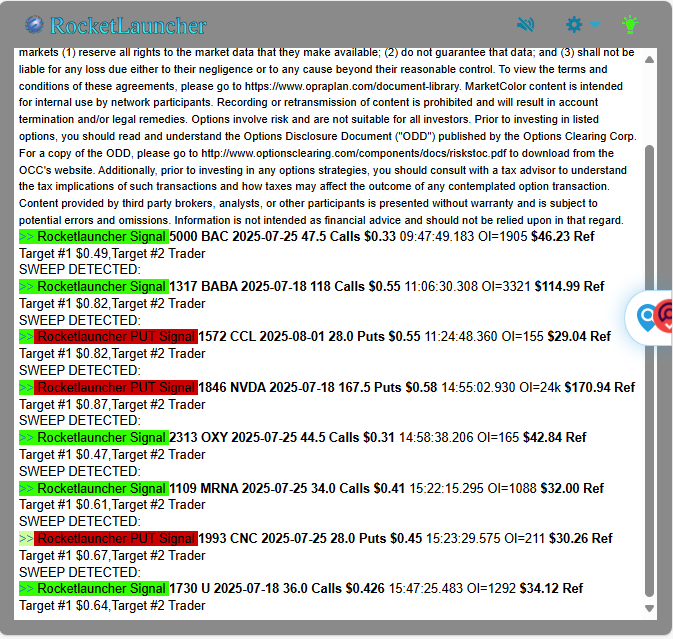
Task: Click 'Target #1 $0.64,Target #2 Trader' line
Action: [112, 606]
